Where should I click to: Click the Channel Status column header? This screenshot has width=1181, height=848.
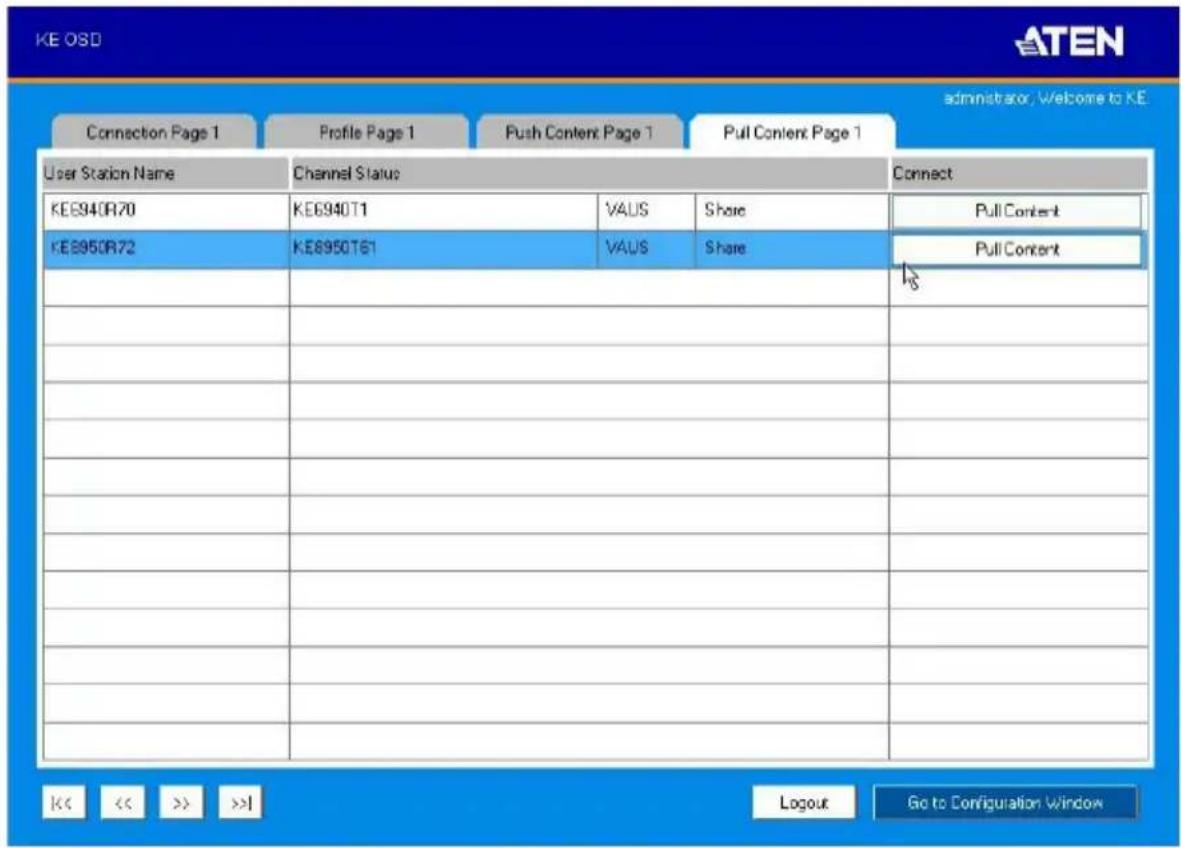click(x=588, y=173)
